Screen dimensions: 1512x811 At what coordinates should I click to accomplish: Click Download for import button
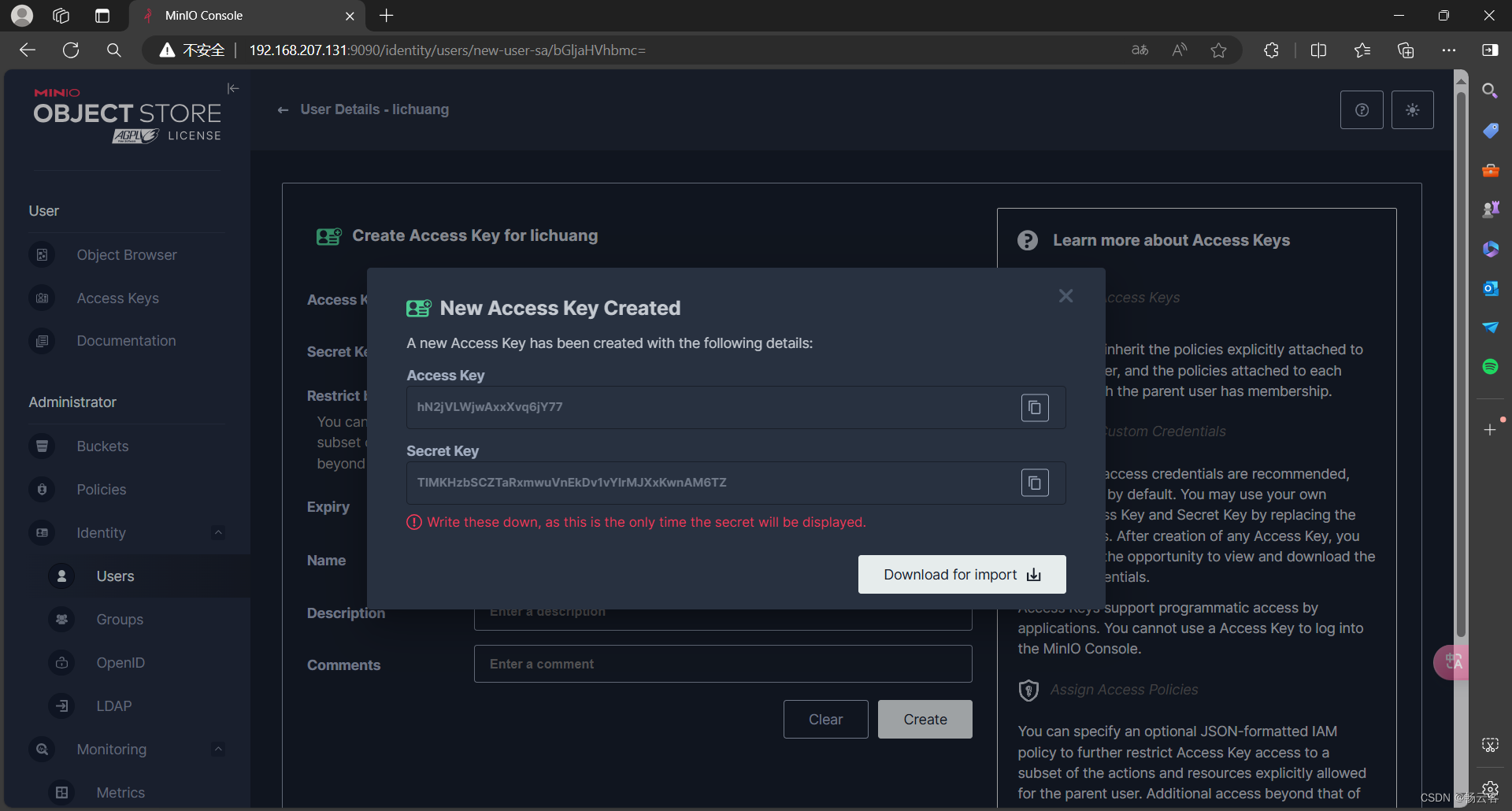(962, 575)
